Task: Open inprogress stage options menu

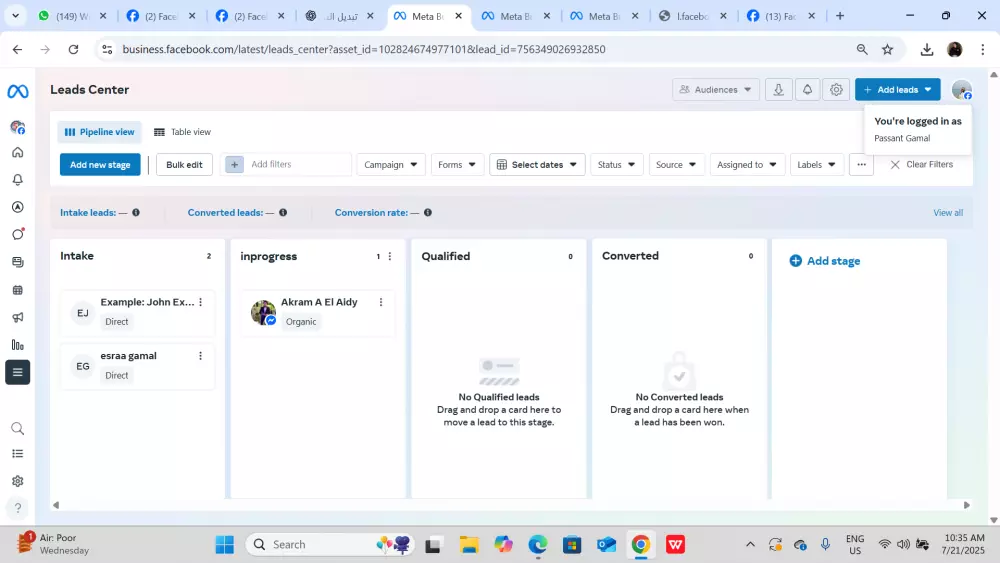Action: pos(390,256)
